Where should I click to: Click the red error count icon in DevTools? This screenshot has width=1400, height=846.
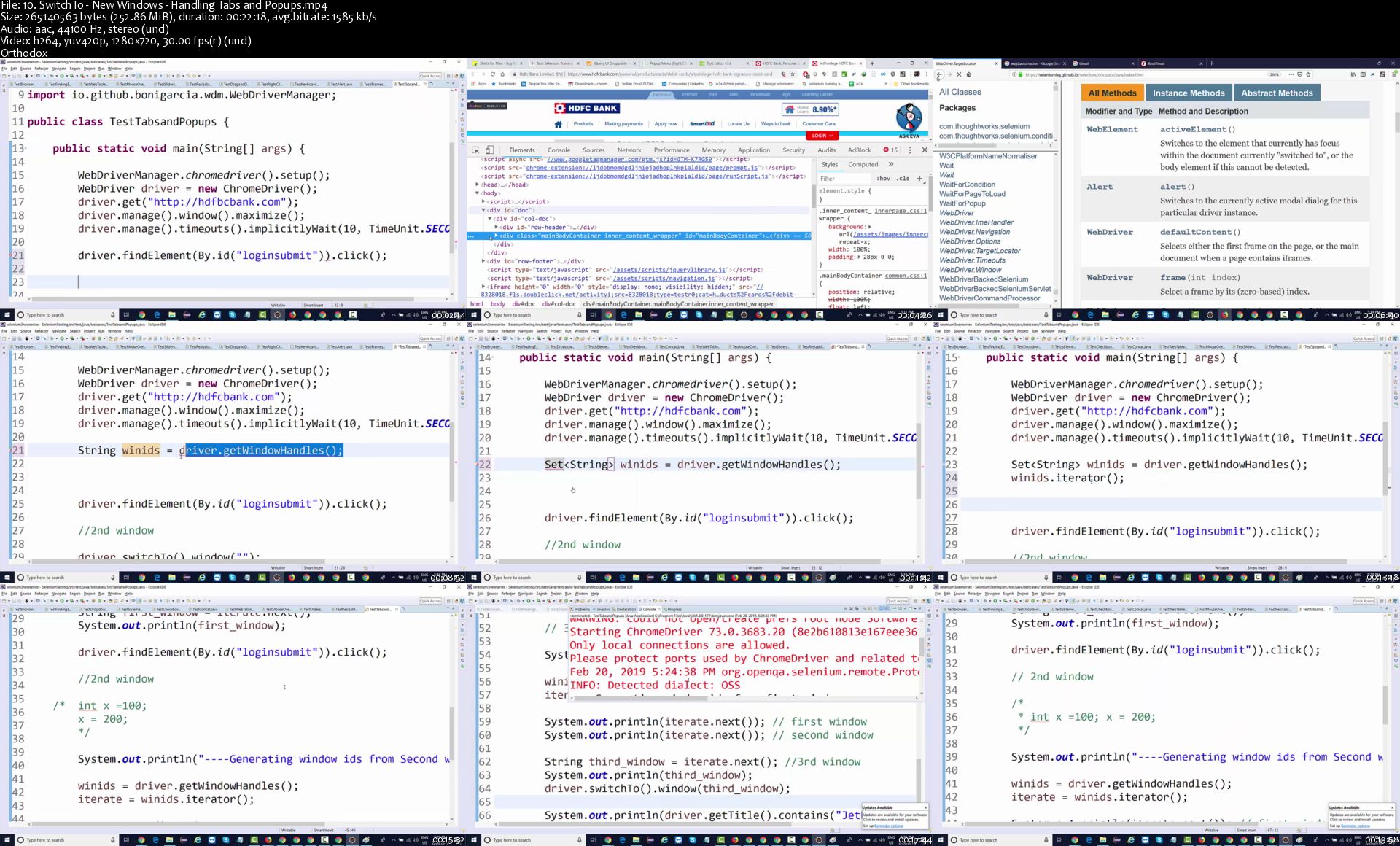coord(886,150)
